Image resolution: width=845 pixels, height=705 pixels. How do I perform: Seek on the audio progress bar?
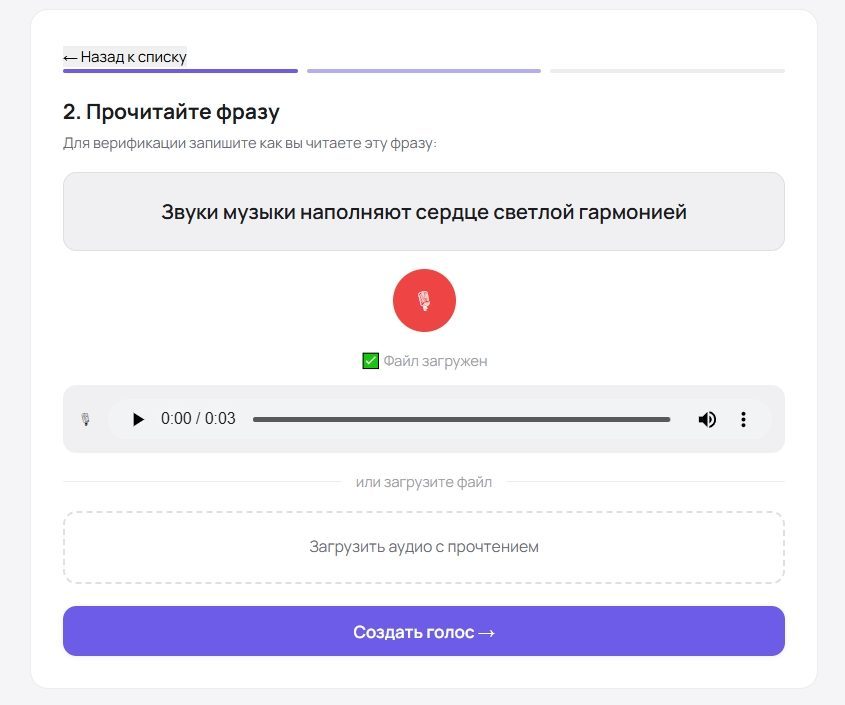point(461,419)
